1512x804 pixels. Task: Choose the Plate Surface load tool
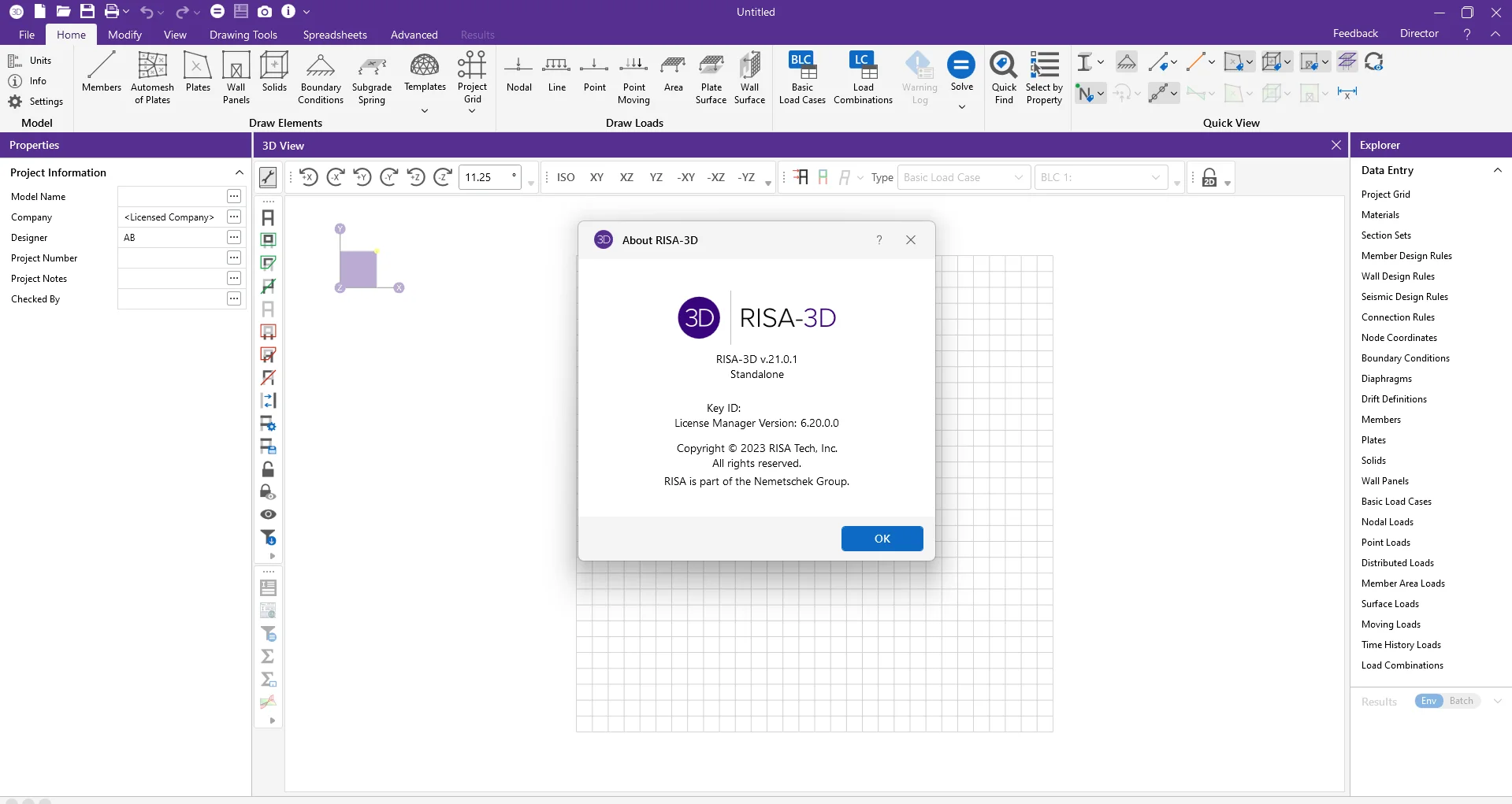coord(711,78)
